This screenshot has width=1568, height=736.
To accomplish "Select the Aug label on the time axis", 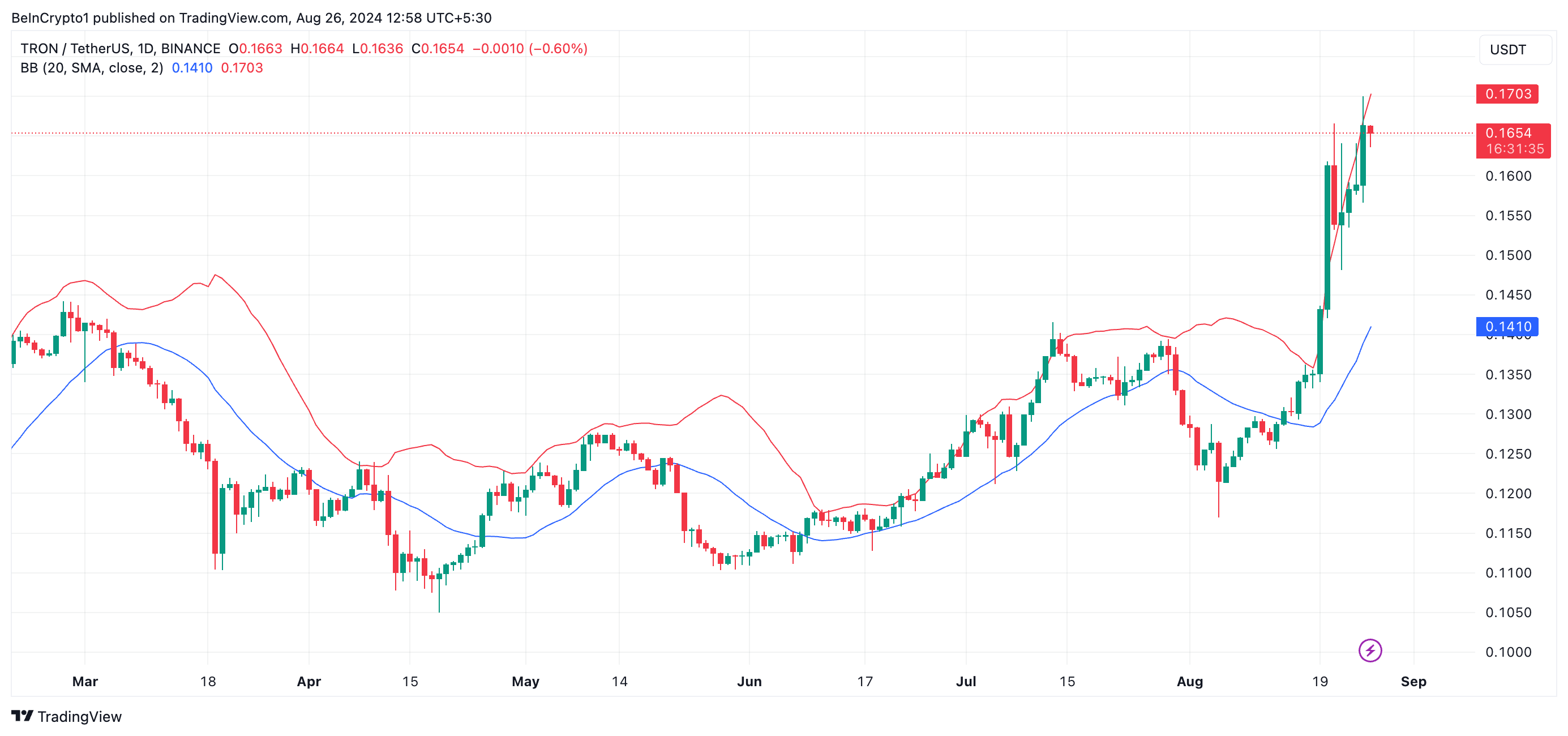I will tap(1190, 681).
